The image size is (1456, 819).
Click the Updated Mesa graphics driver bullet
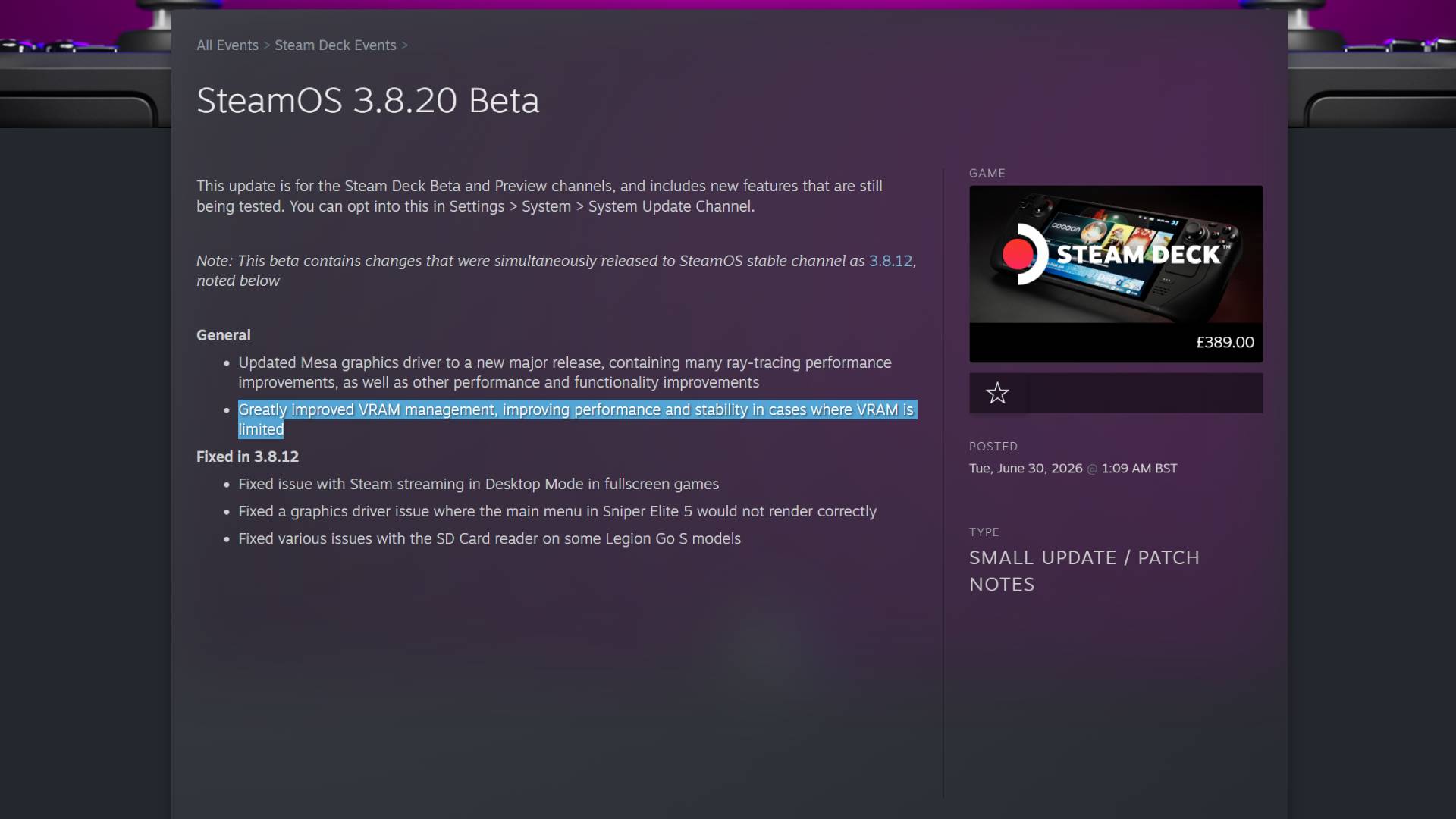pyautogui.click(x=565, y=372)
